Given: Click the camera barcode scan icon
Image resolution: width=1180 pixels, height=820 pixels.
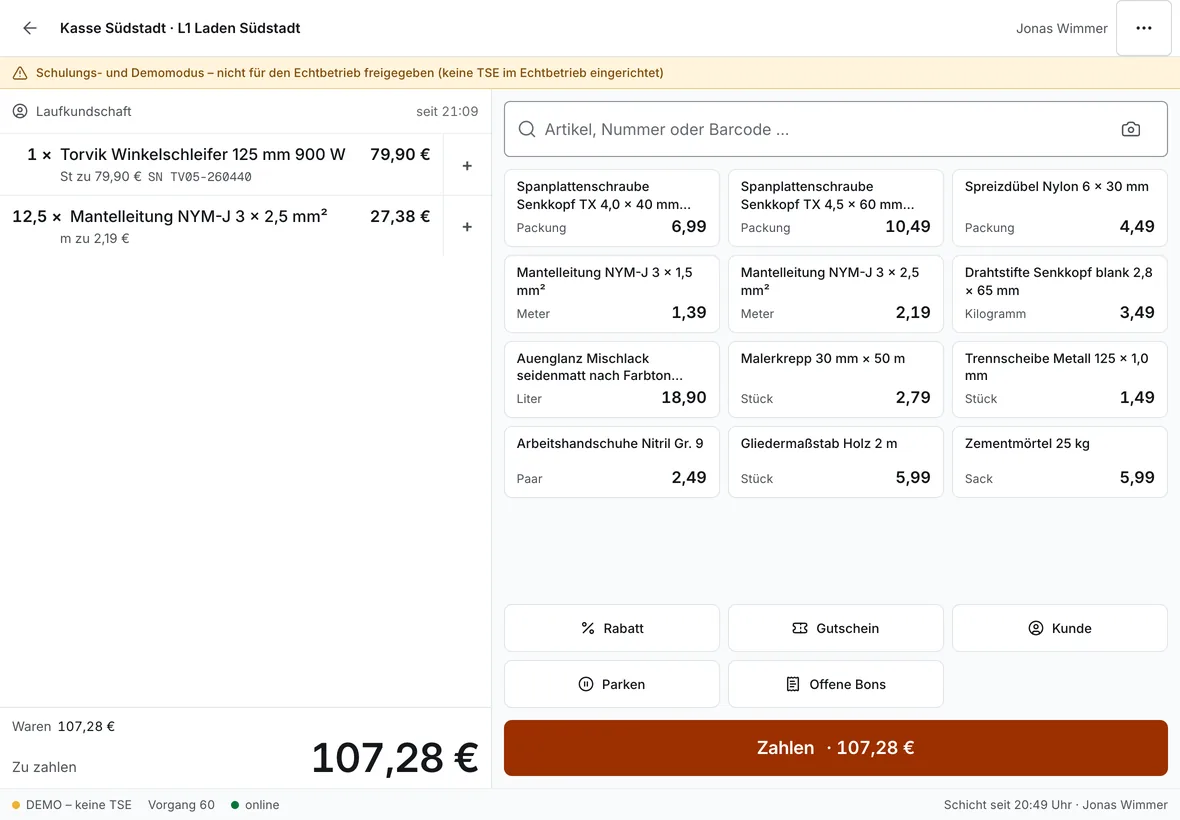Looking at the screenshot, I should click(1130, 129).
